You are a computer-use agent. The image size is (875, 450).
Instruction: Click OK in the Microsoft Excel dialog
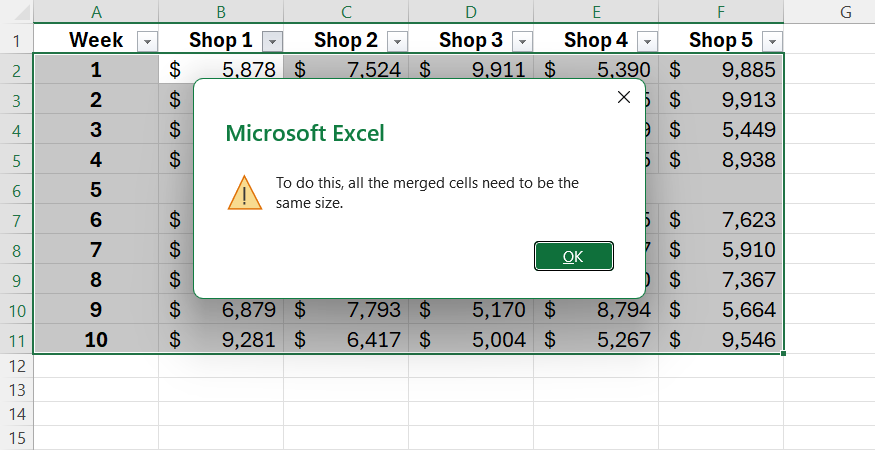tap(574, 256)
